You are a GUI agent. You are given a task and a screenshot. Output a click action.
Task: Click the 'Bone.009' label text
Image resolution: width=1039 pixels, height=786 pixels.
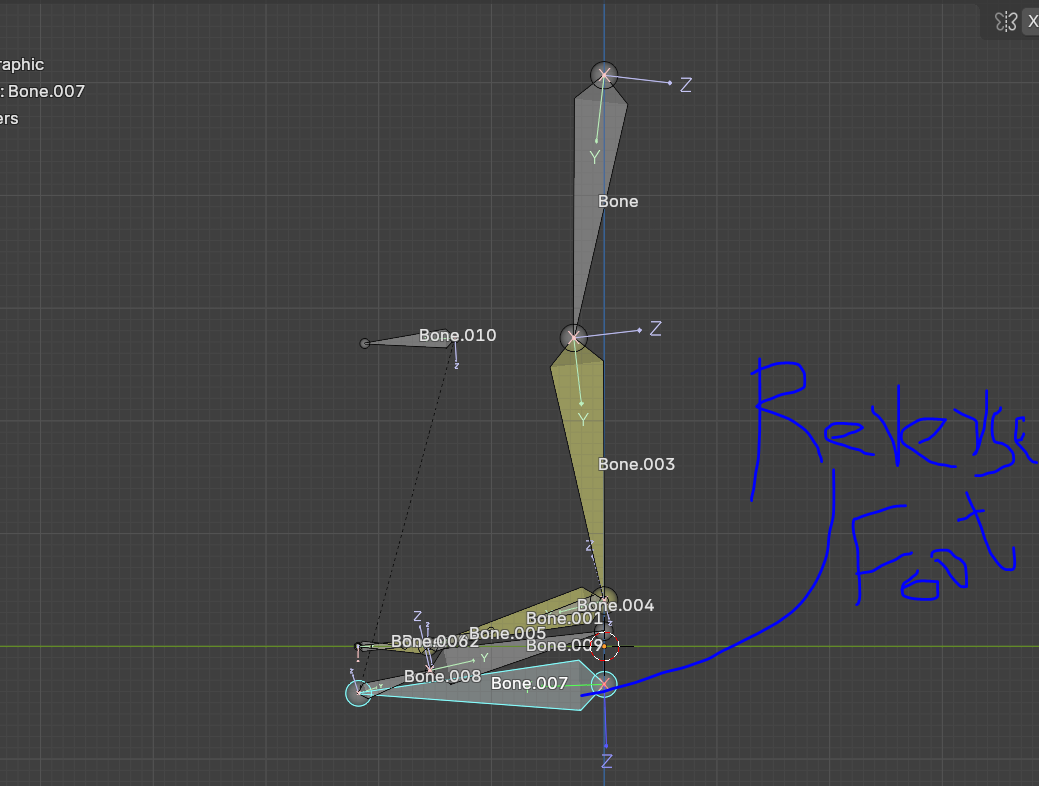[x=565, y=646]
